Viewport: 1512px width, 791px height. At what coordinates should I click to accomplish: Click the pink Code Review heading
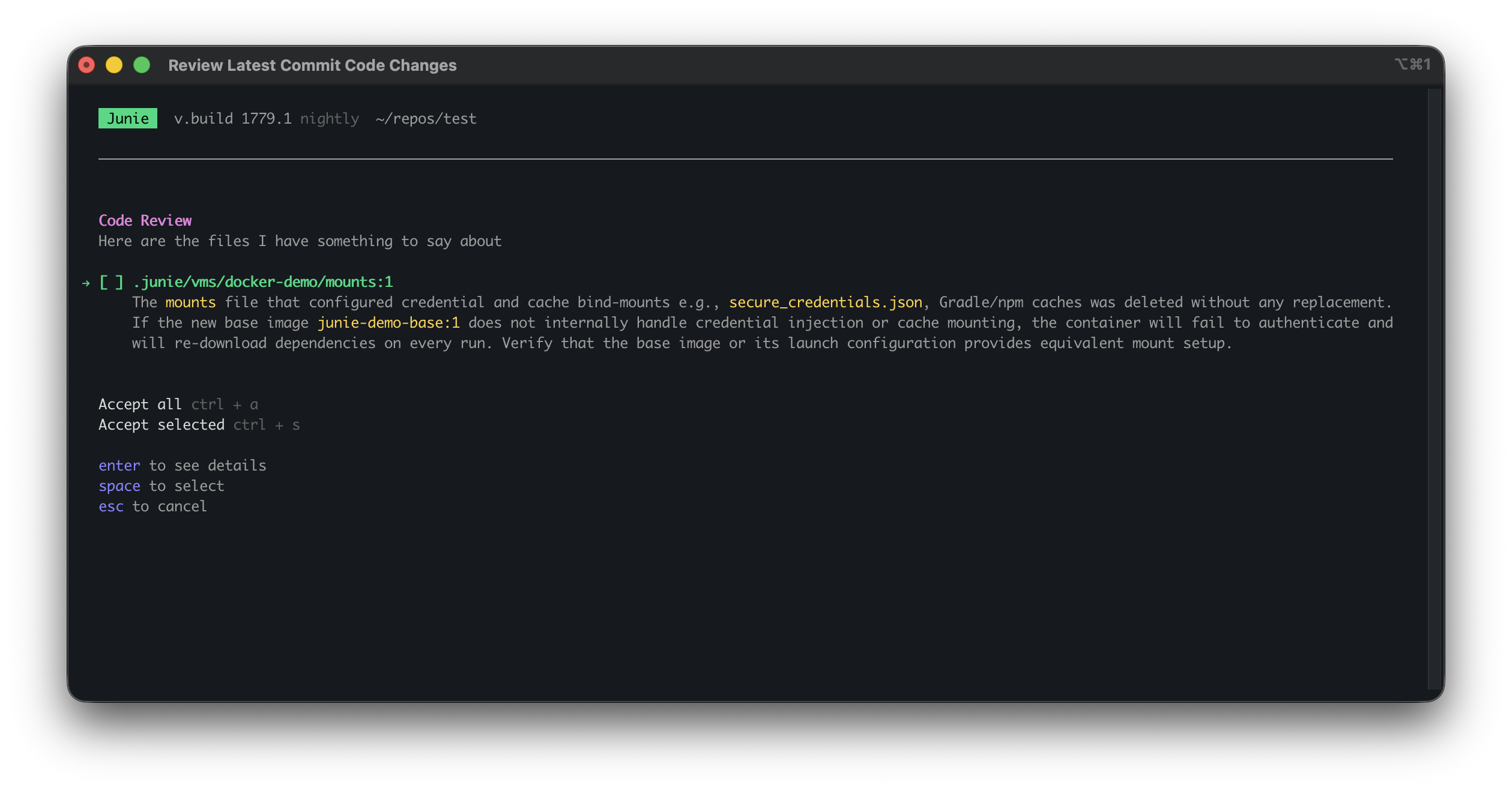pyautogui.click(x=145, y=221)
